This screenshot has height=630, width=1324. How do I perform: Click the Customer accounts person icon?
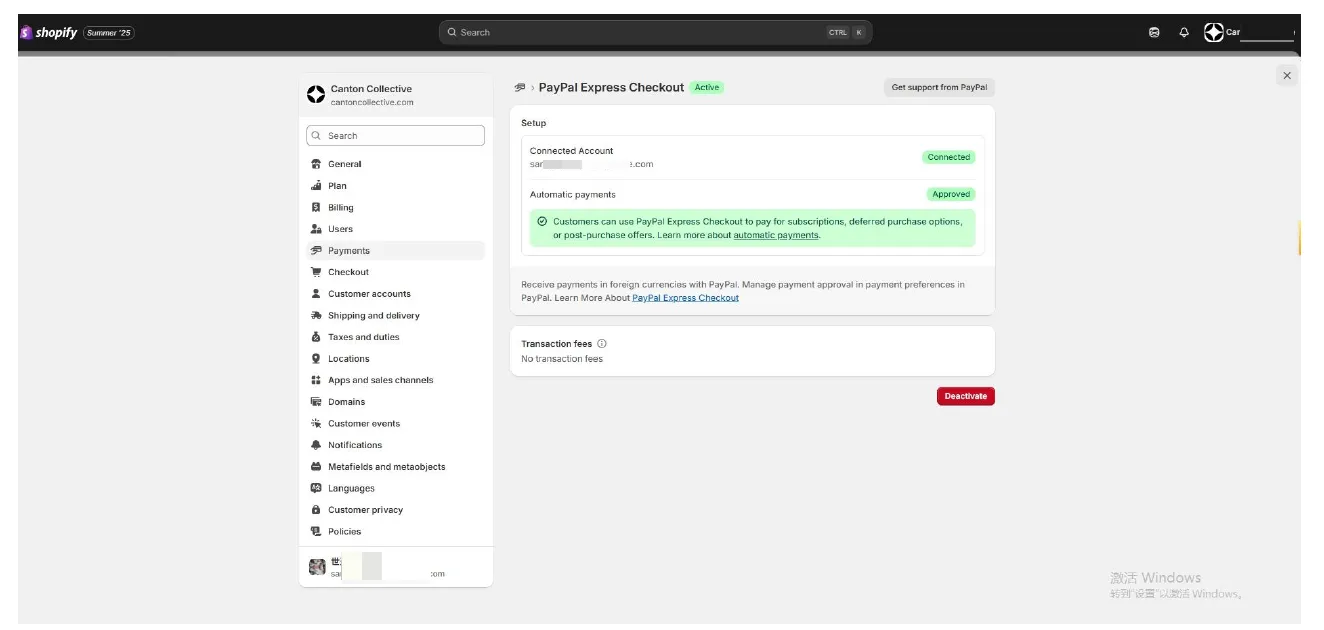click(316, 294)
